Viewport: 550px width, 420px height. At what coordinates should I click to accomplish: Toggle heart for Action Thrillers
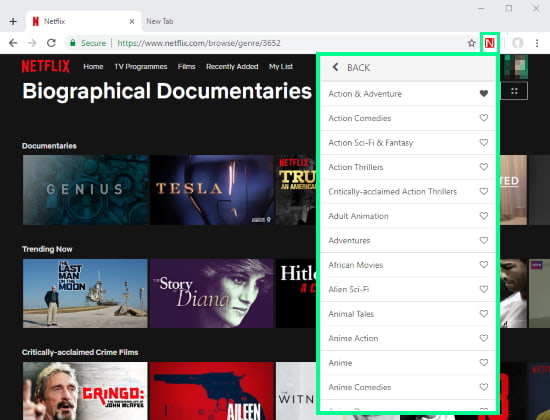coord(484,167)
